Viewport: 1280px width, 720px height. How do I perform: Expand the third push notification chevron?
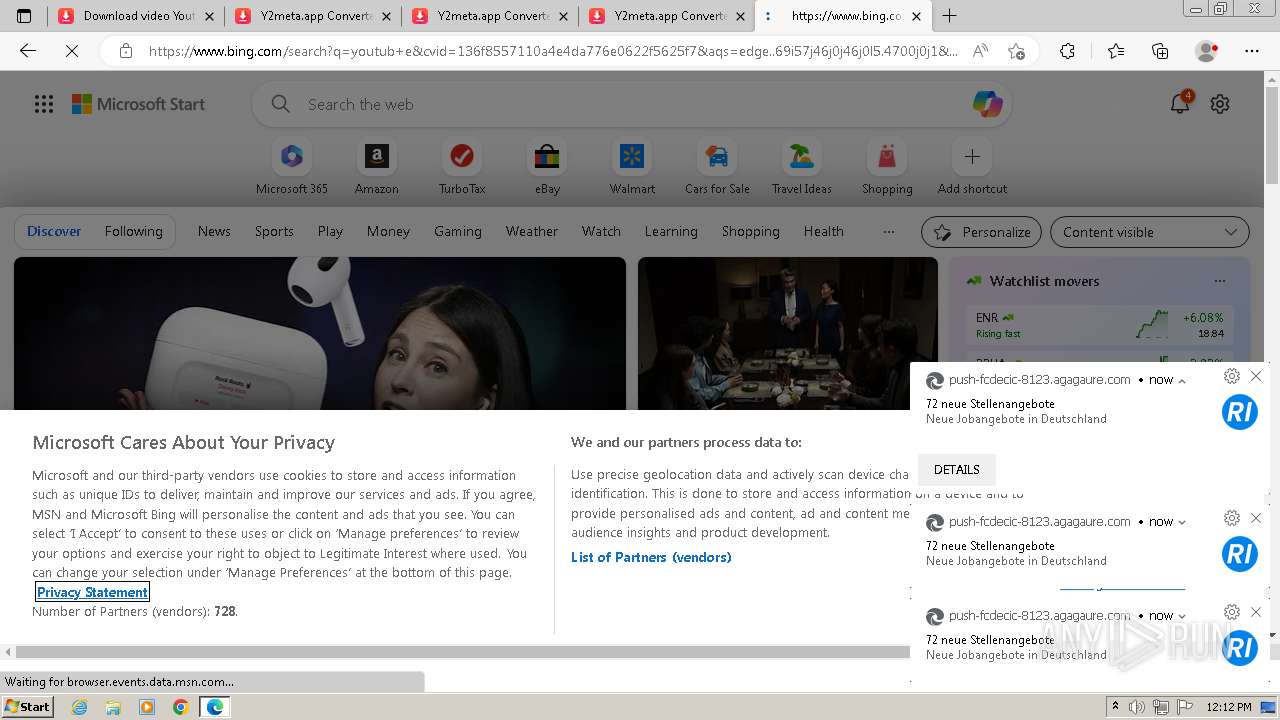coord(1182,616)
